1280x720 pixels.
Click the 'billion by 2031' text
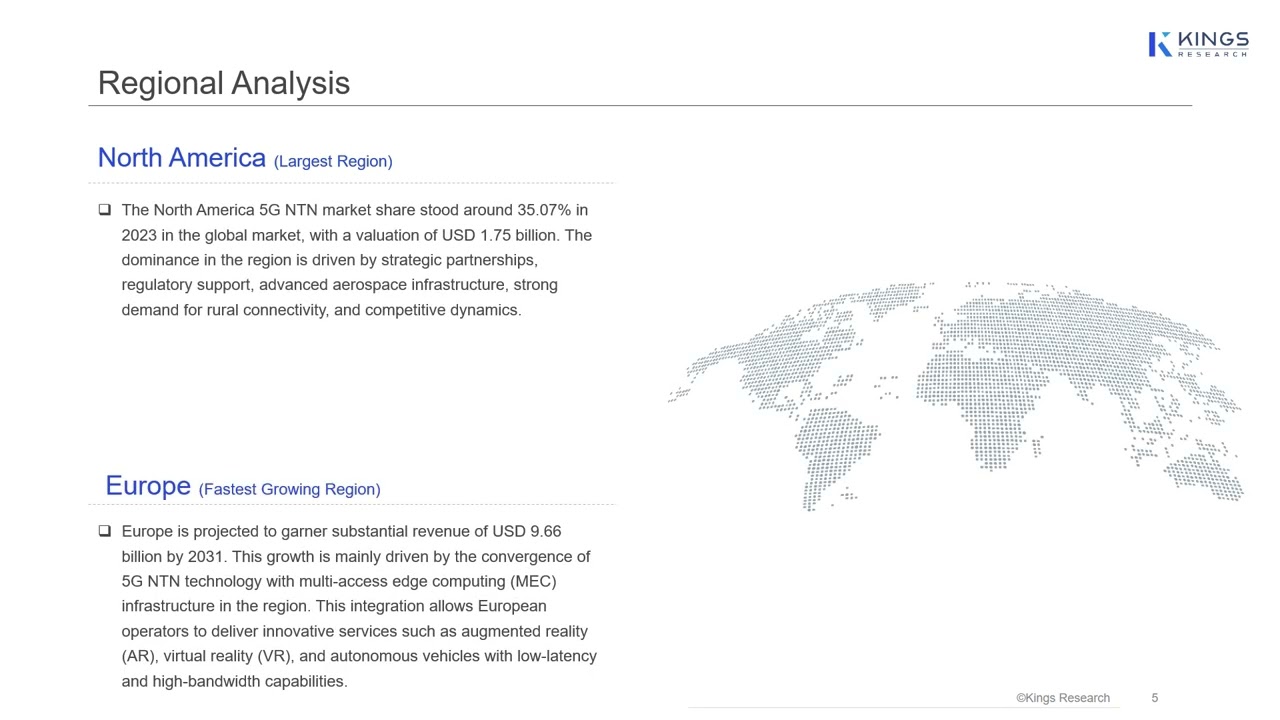175,556
